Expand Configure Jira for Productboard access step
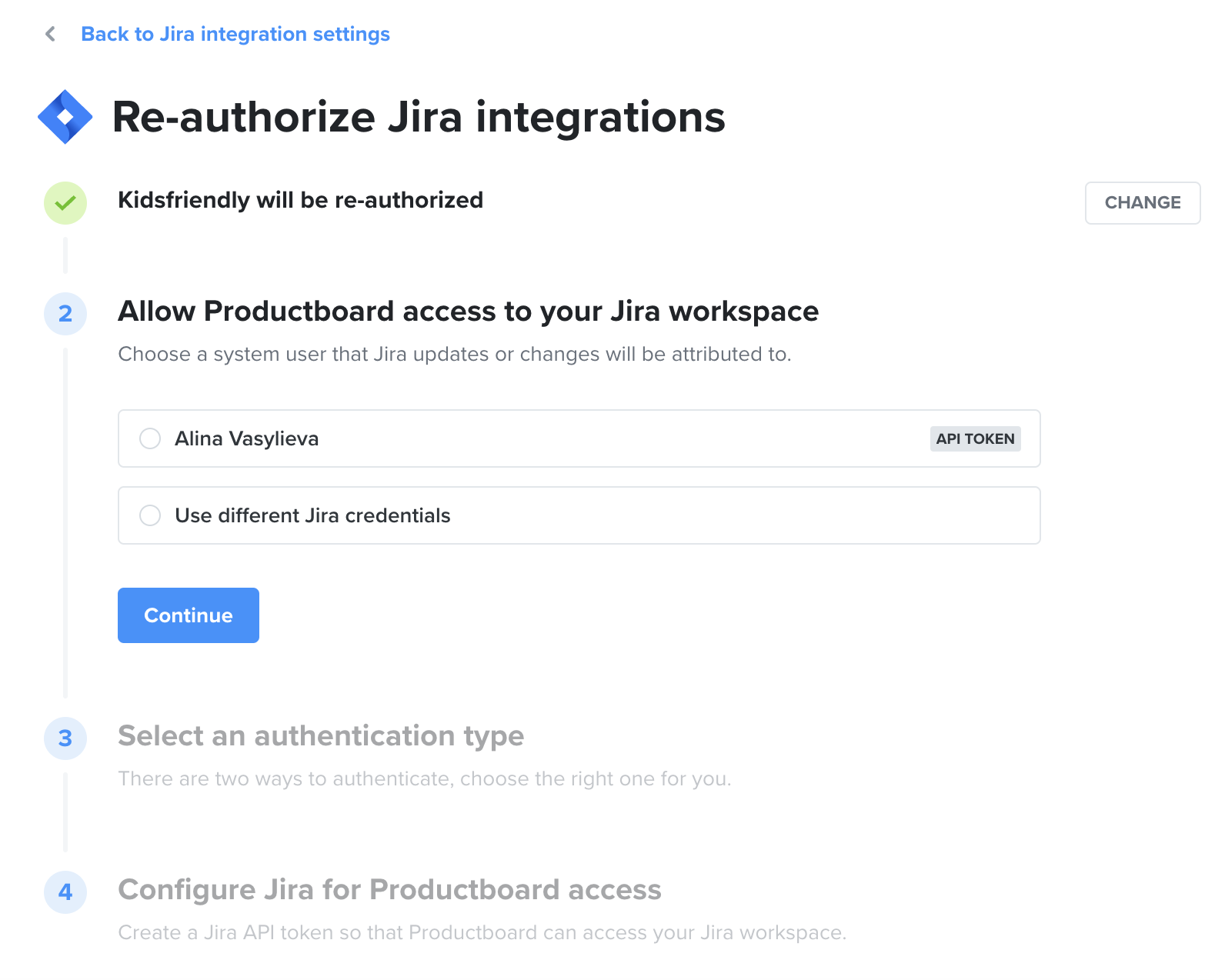Viewport: 1225px width, 980px height. (389, 890)
